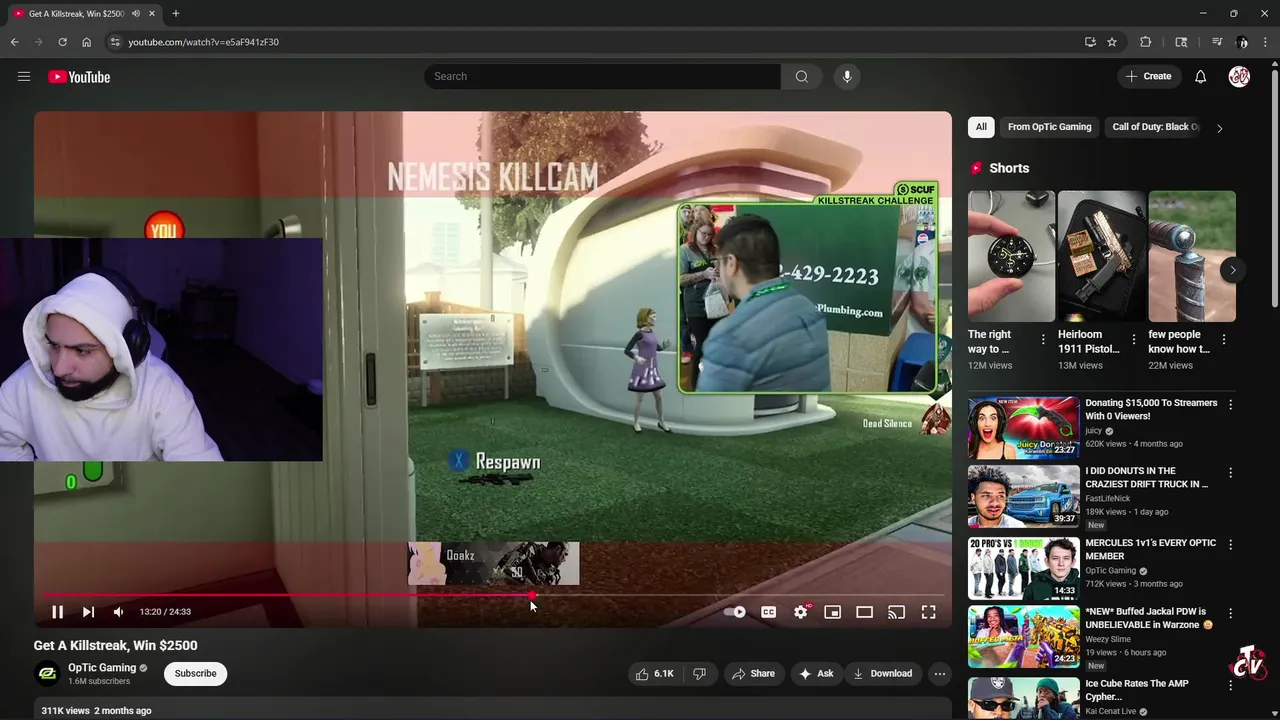Open options for Heirloom 1911 Pistol Short

point(1133,340)
